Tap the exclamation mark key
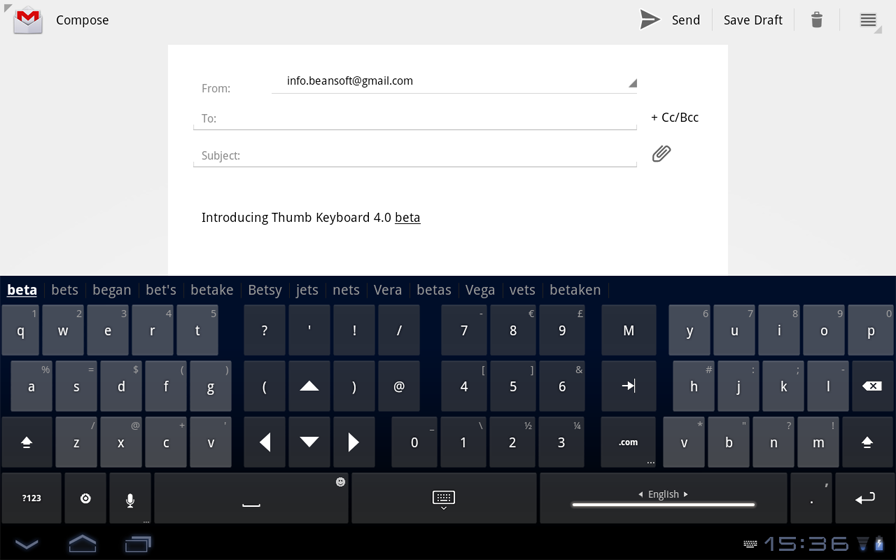 click(354, 330)
